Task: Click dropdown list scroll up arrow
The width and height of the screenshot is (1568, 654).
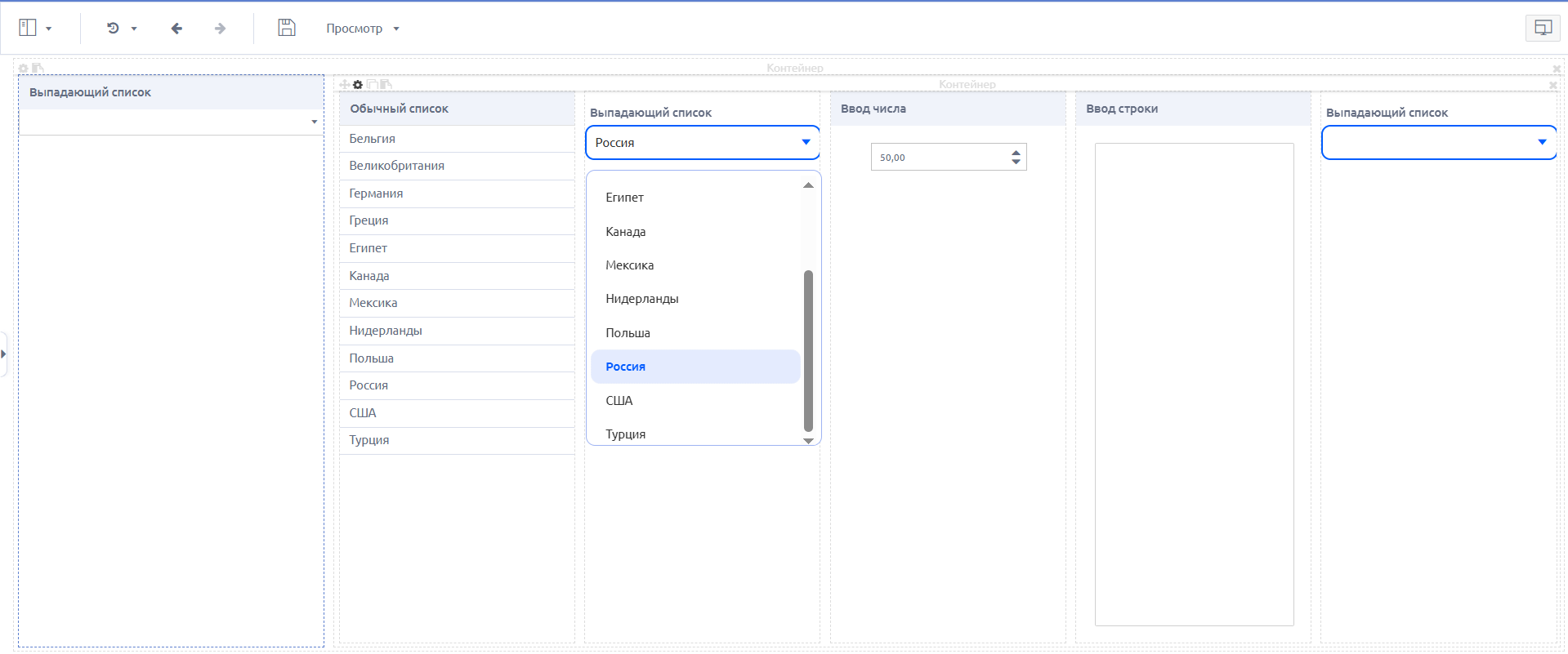Action: [808, 185]
